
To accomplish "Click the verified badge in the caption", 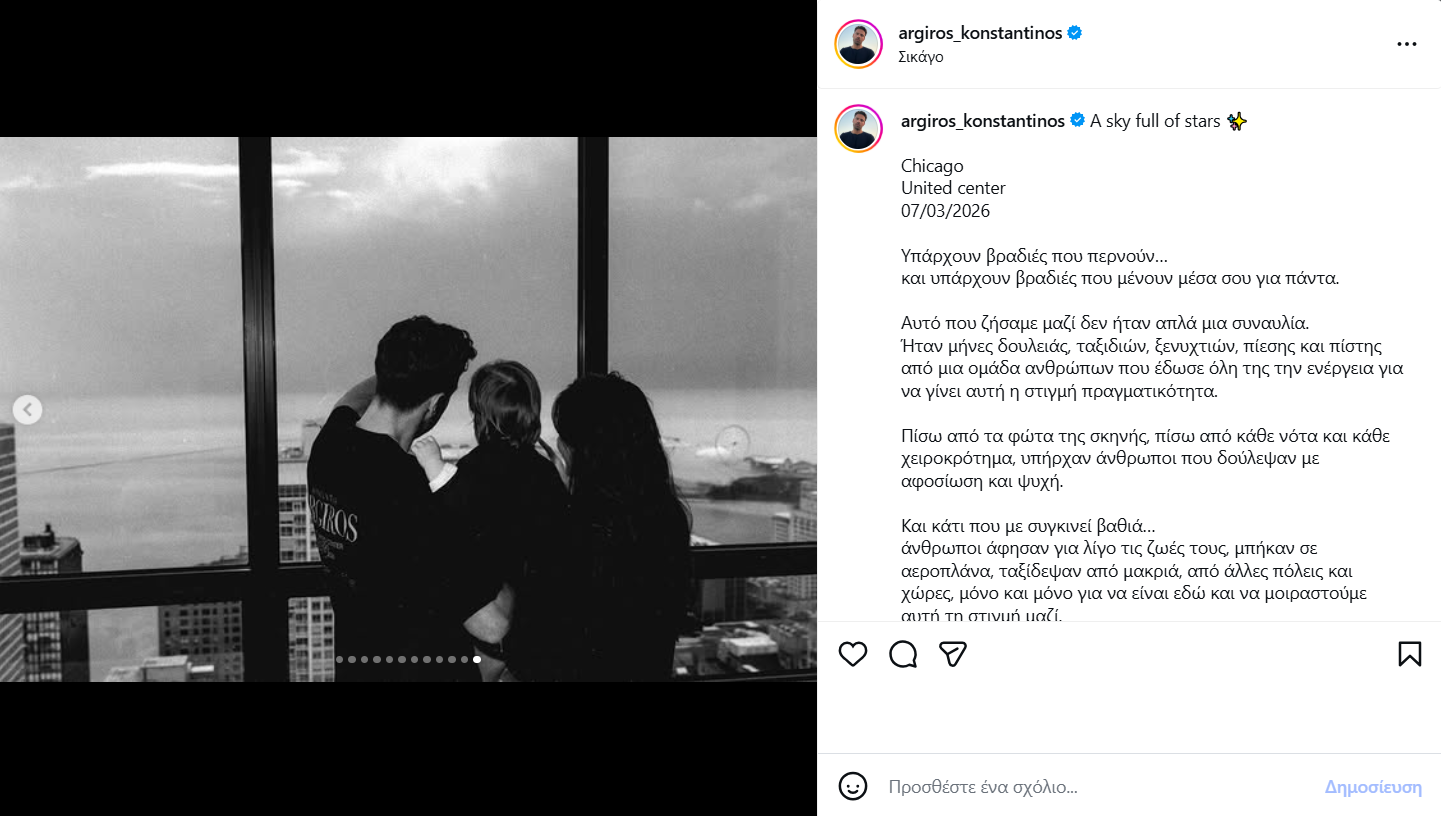I will click(1077, 121).
